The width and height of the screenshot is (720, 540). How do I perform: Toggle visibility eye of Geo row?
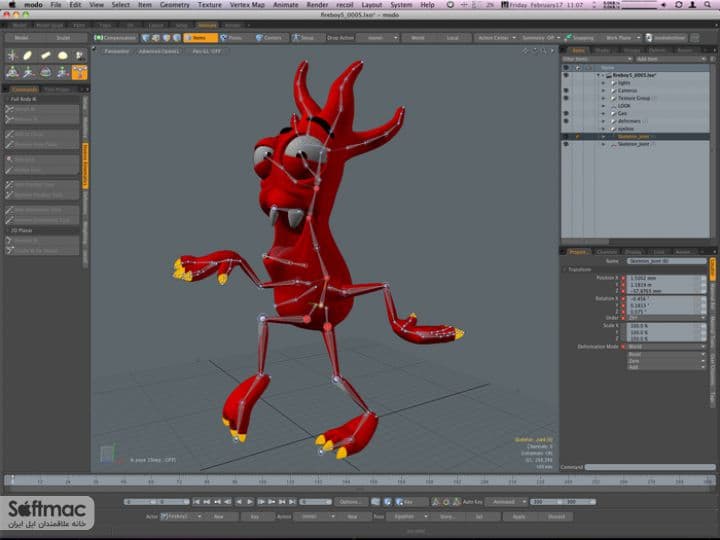(566, 113)
